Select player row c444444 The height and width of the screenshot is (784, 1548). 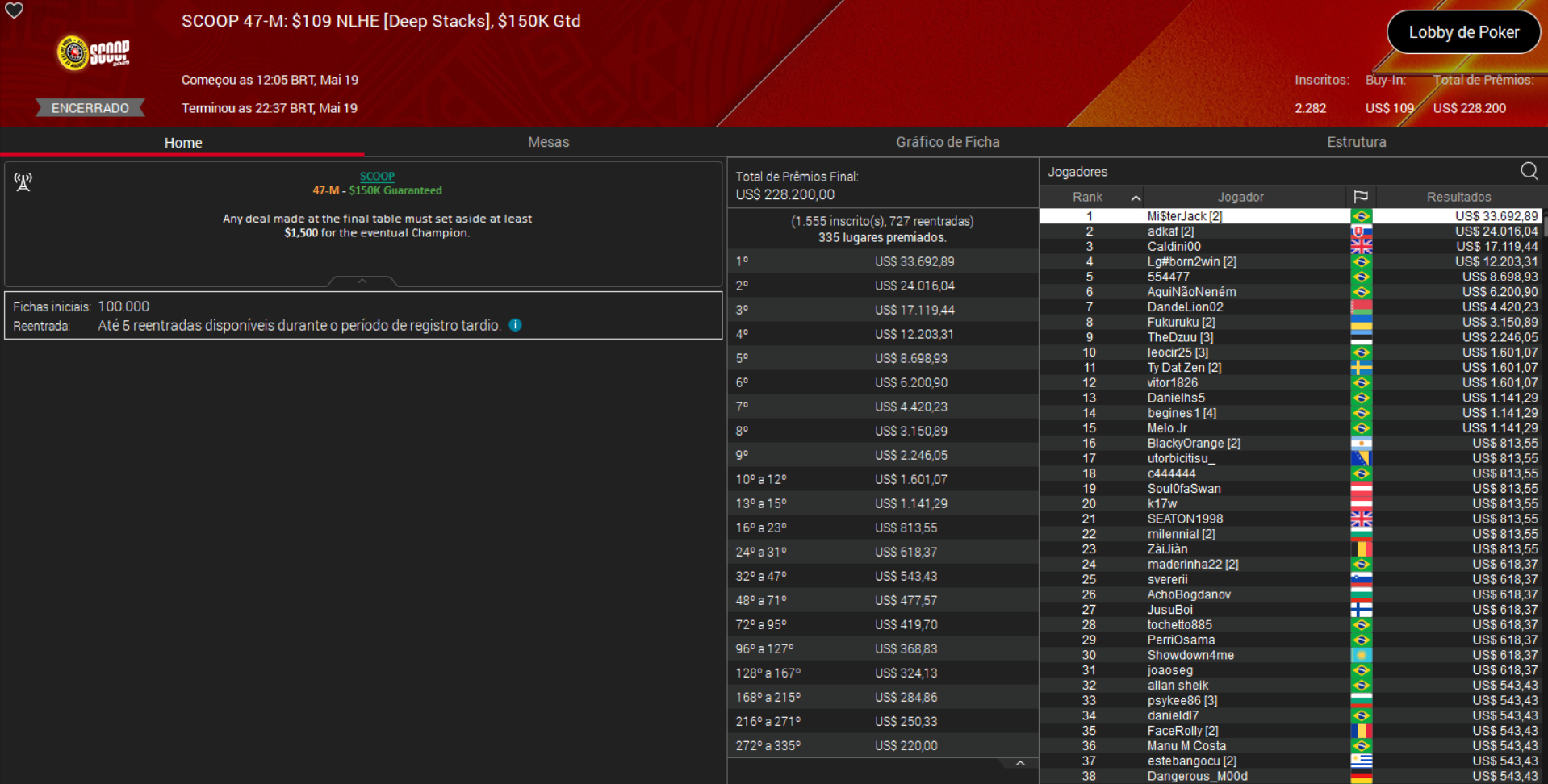(1290, 473)
